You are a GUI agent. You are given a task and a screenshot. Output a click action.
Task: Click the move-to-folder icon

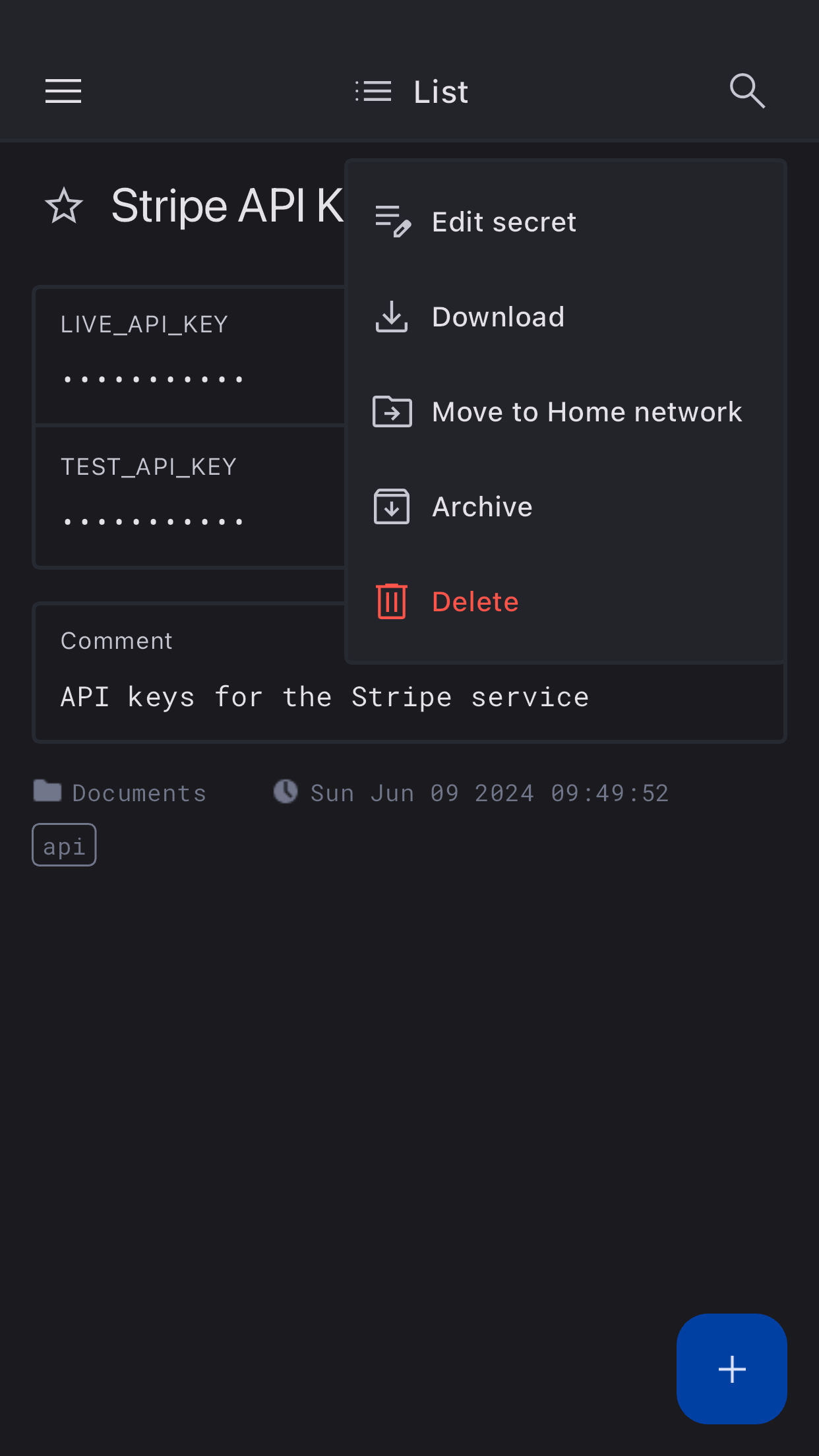[x=392, y=412]
